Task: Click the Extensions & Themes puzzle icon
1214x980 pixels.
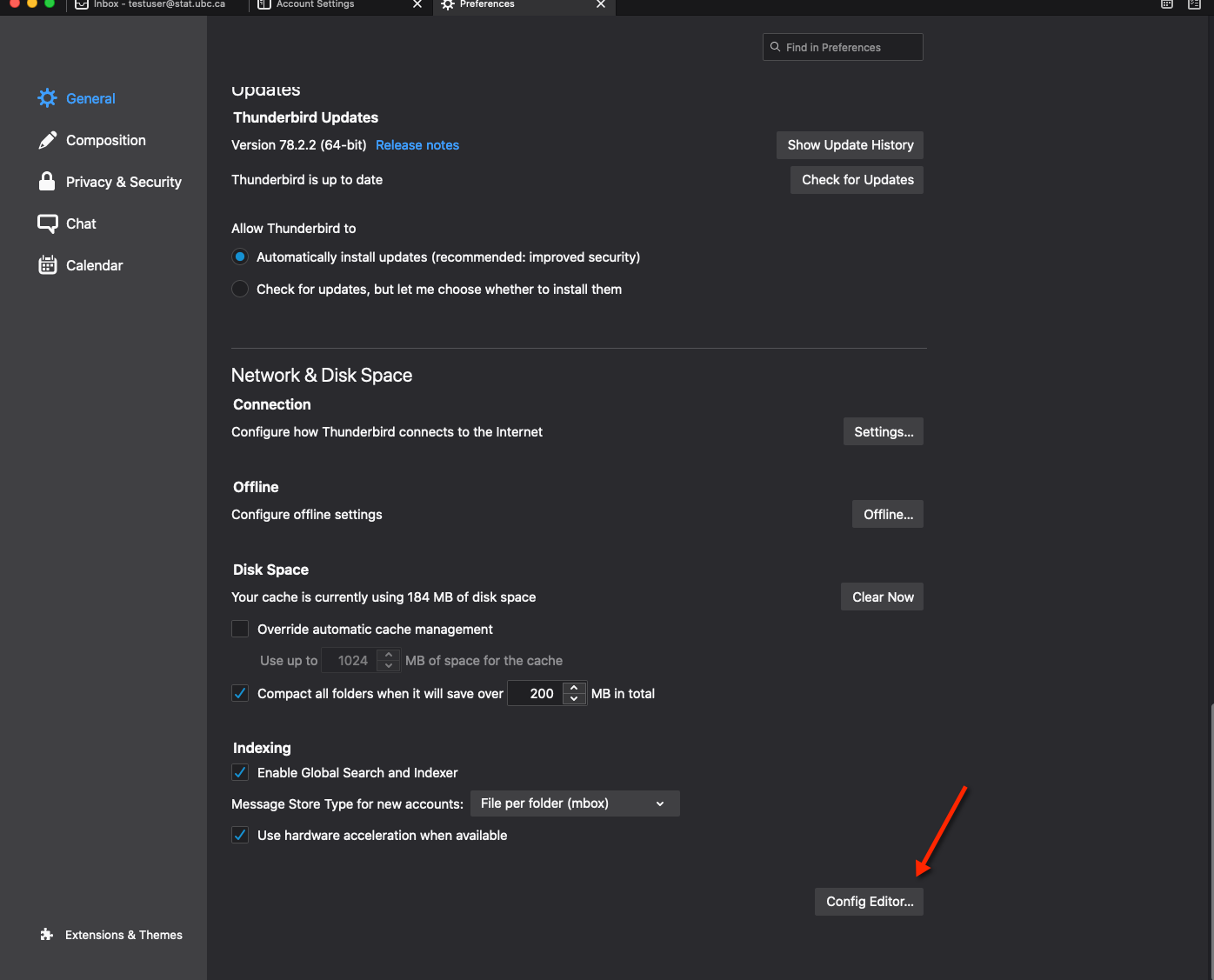Action: click(x=47, y=935)
